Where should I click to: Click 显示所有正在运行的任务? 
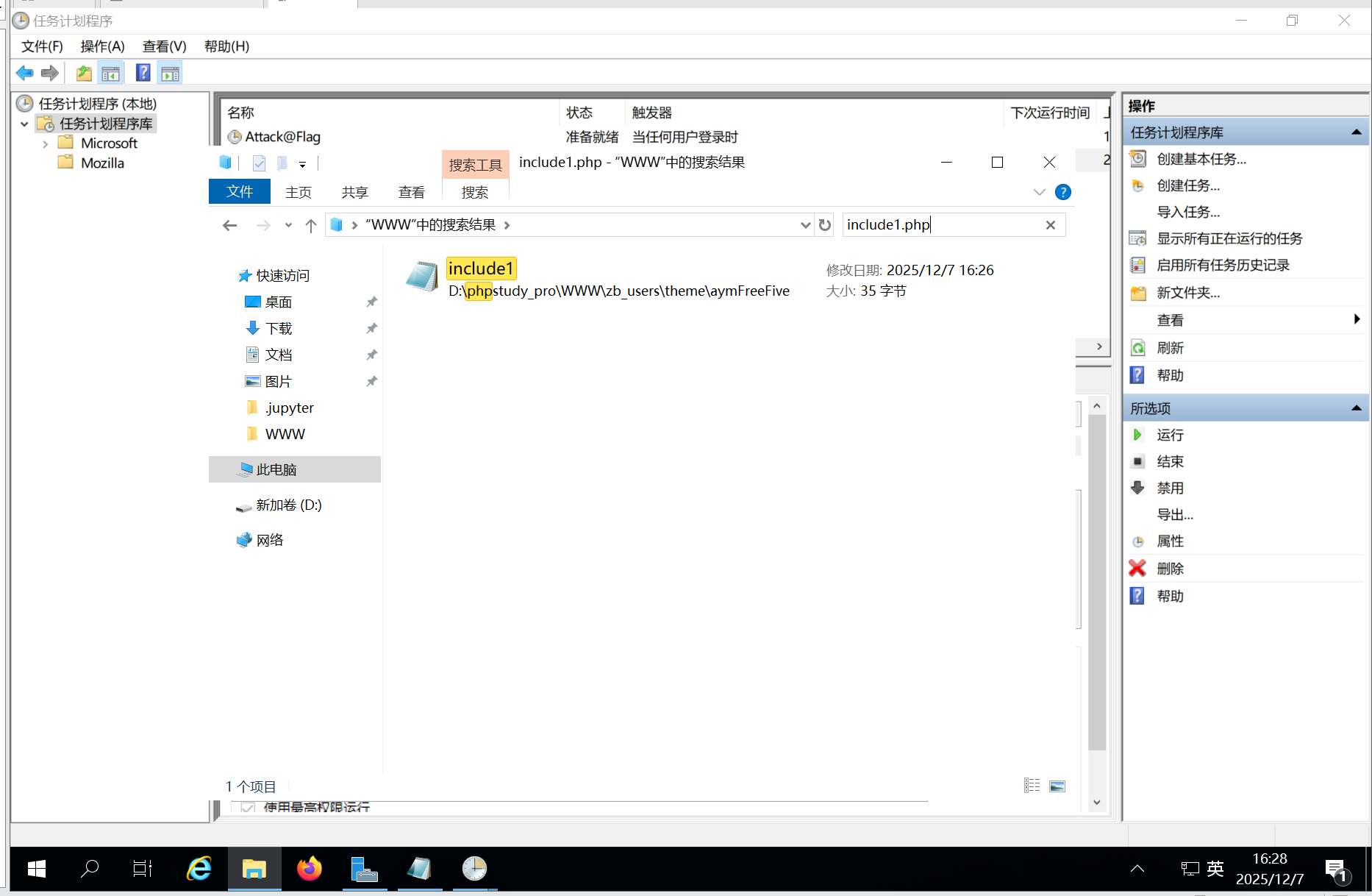(1229, 238)
